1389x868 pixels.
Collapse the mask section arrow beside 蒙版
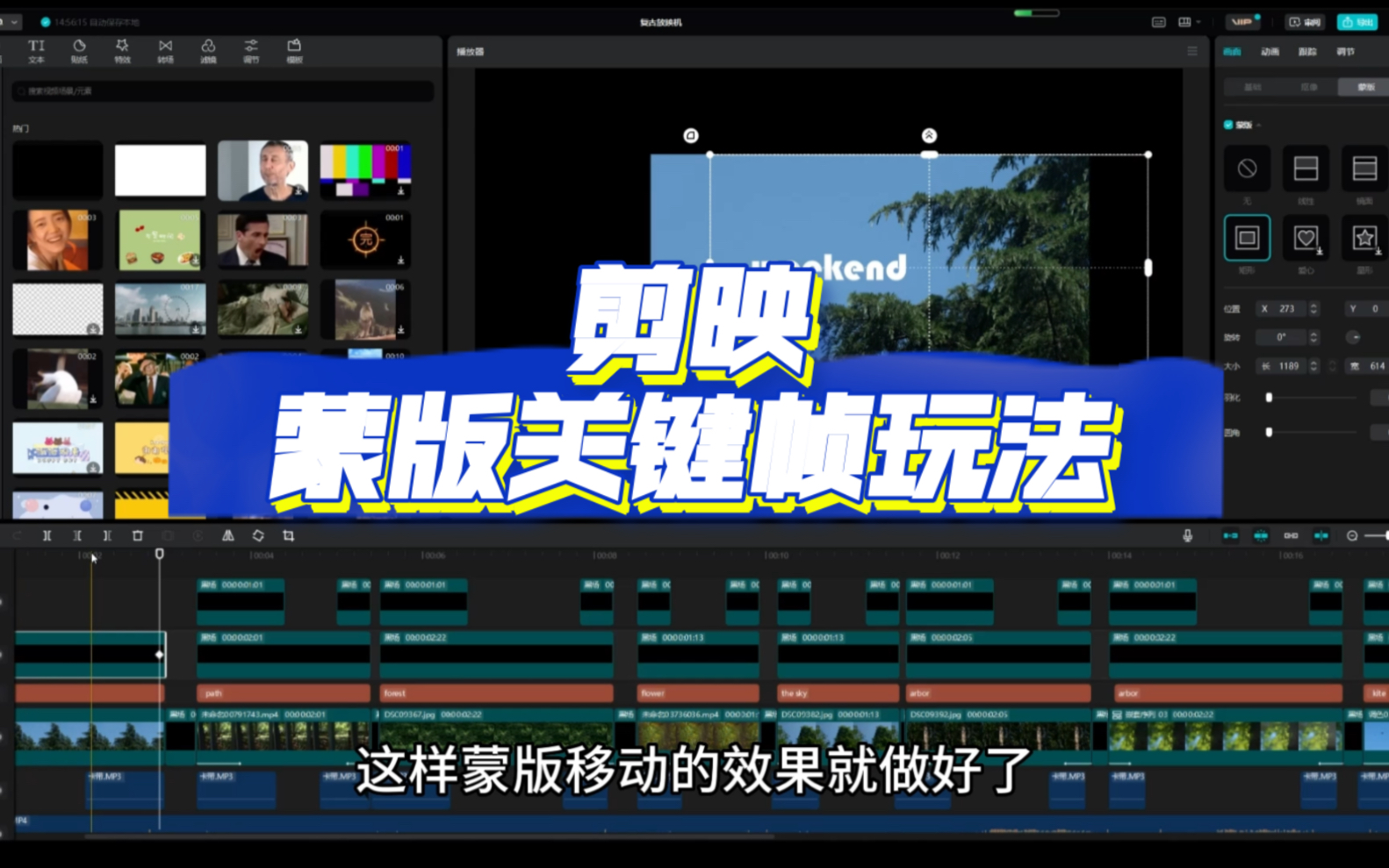click(x=1258, y=126)
